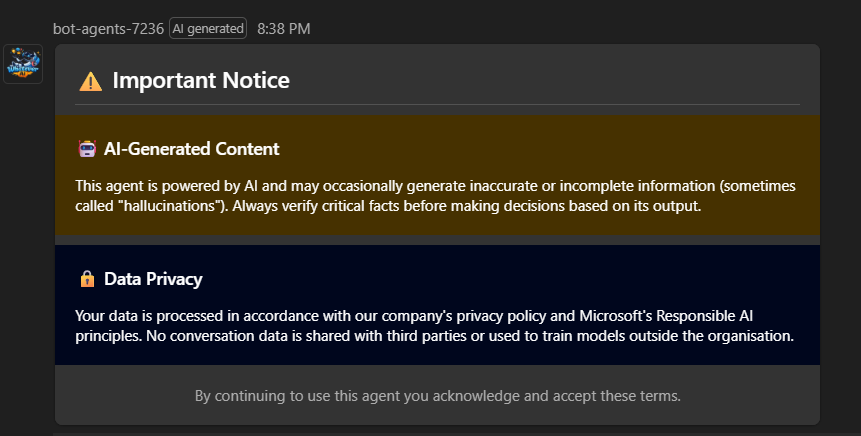861x436 pixels.
Task: Click the orange warning triangle icon
Action: tap(91, 81)
